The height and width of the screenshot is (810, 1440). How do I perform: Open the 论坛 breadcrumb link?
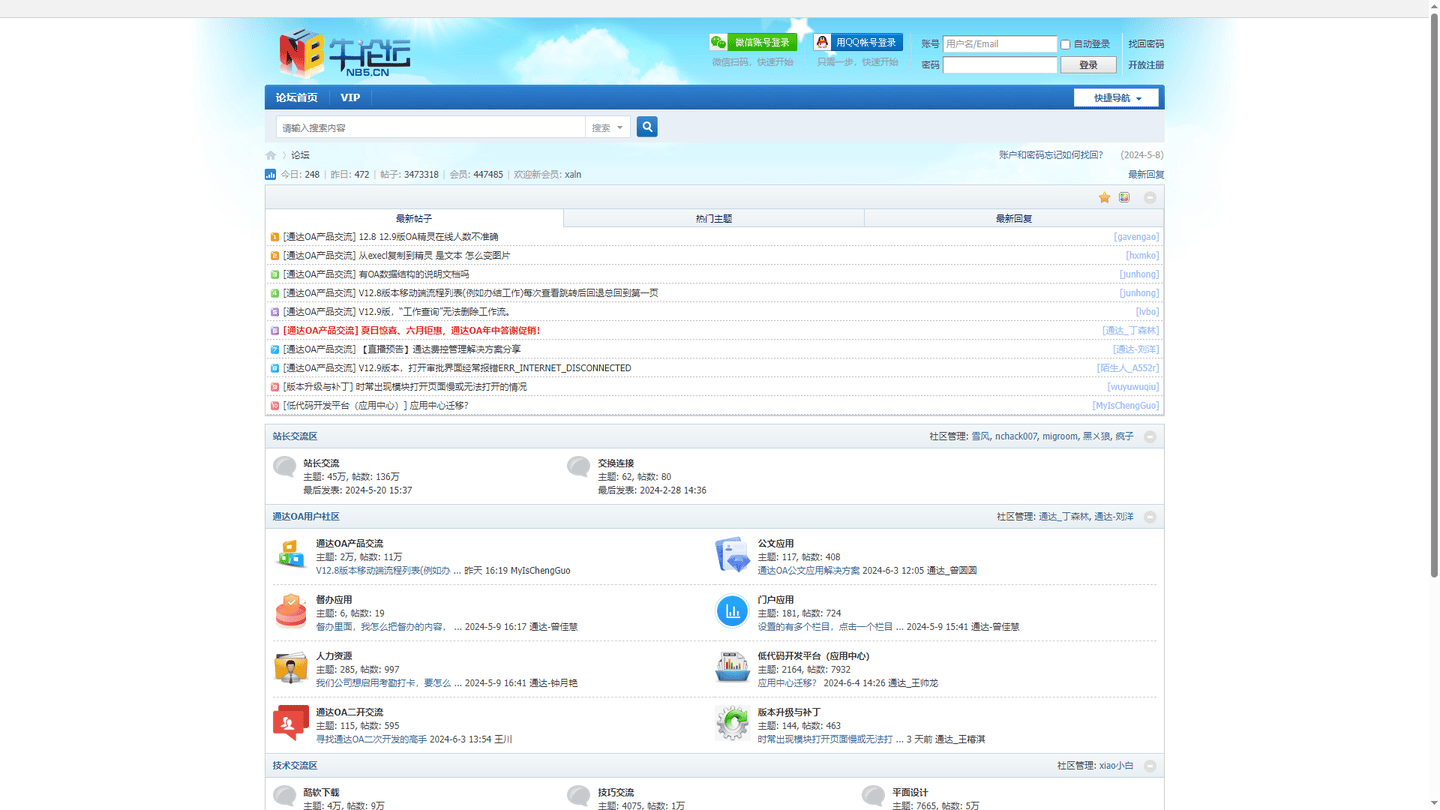pyautogui.click(x=300, y=155)
